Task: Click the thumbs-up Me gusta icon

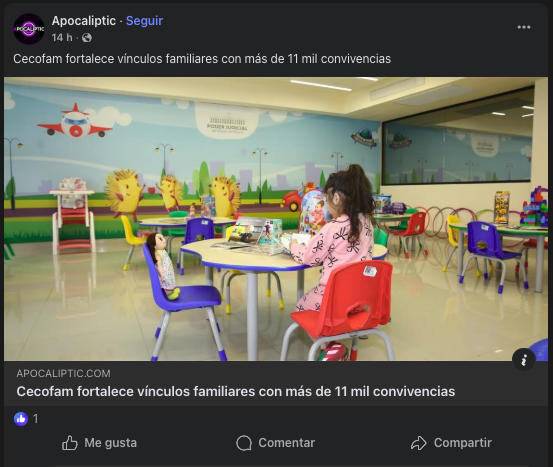Action: point(69,443)
